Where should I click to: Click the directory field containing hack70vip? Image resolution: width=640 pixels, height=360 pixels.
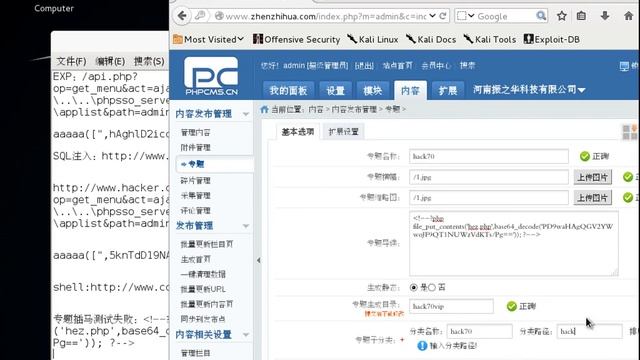[x=451, y=306]
